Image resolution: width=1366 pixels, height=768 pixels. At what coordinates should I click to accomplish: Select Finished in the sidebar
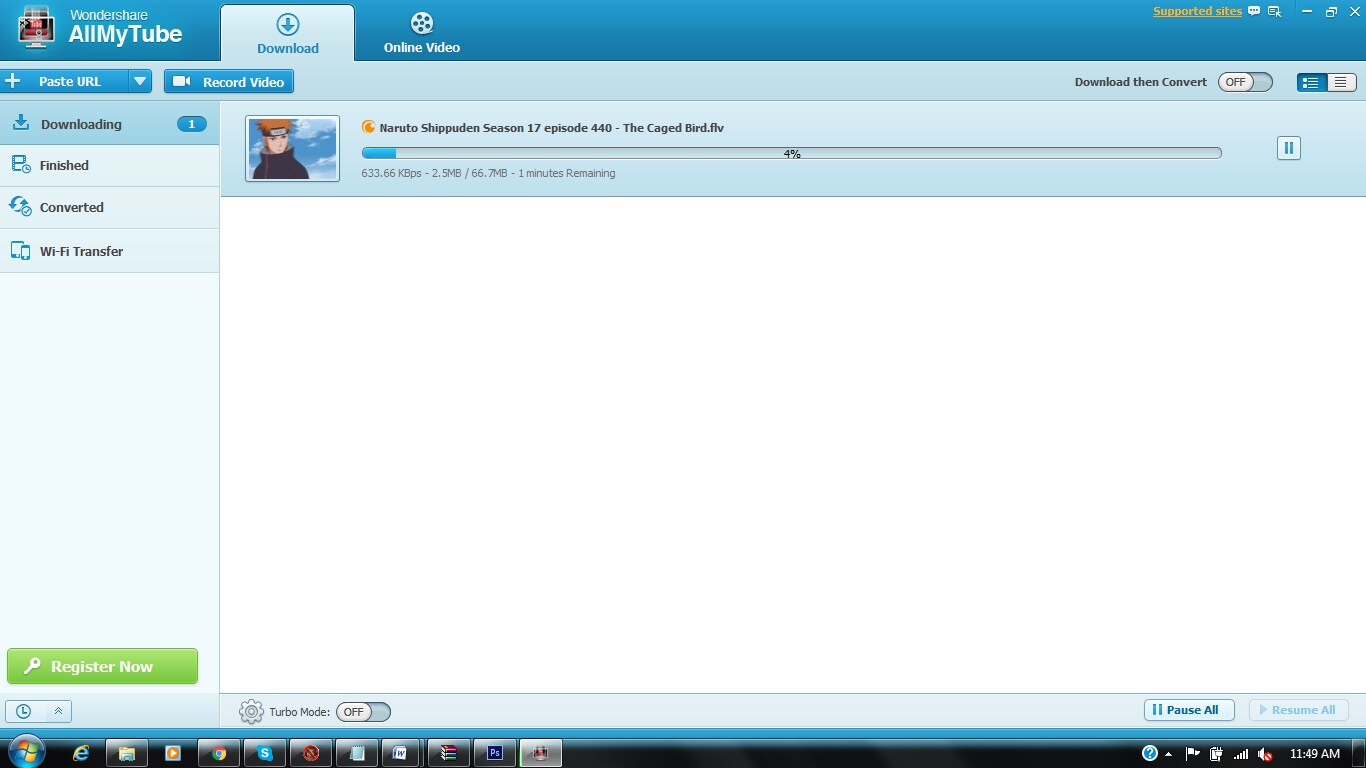coord(110,166)
